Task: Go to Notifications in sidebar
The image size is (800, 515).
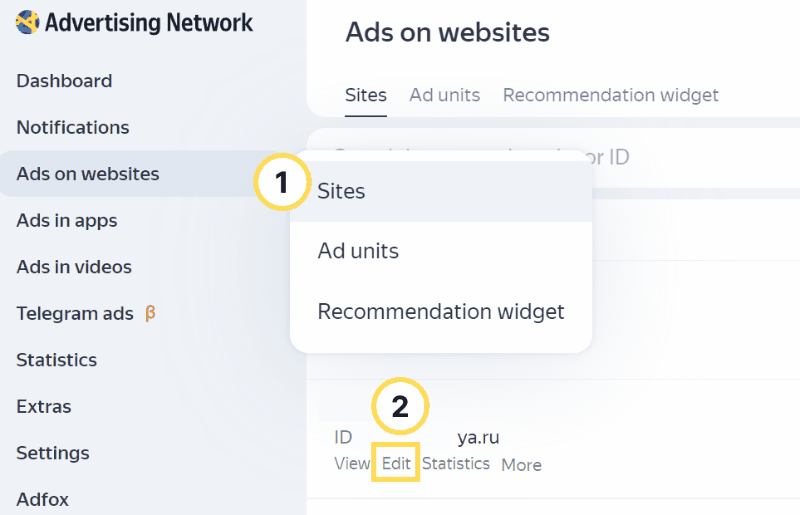Action: (73, 127)
